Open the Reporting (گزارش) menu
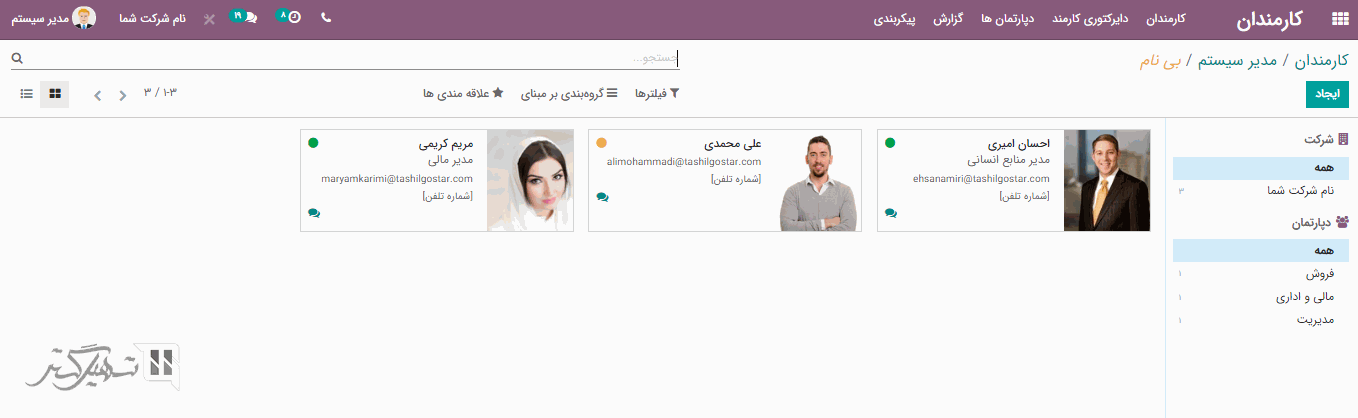The height and width of the screenshot is (418, 1358). click(x=948, y=19)
